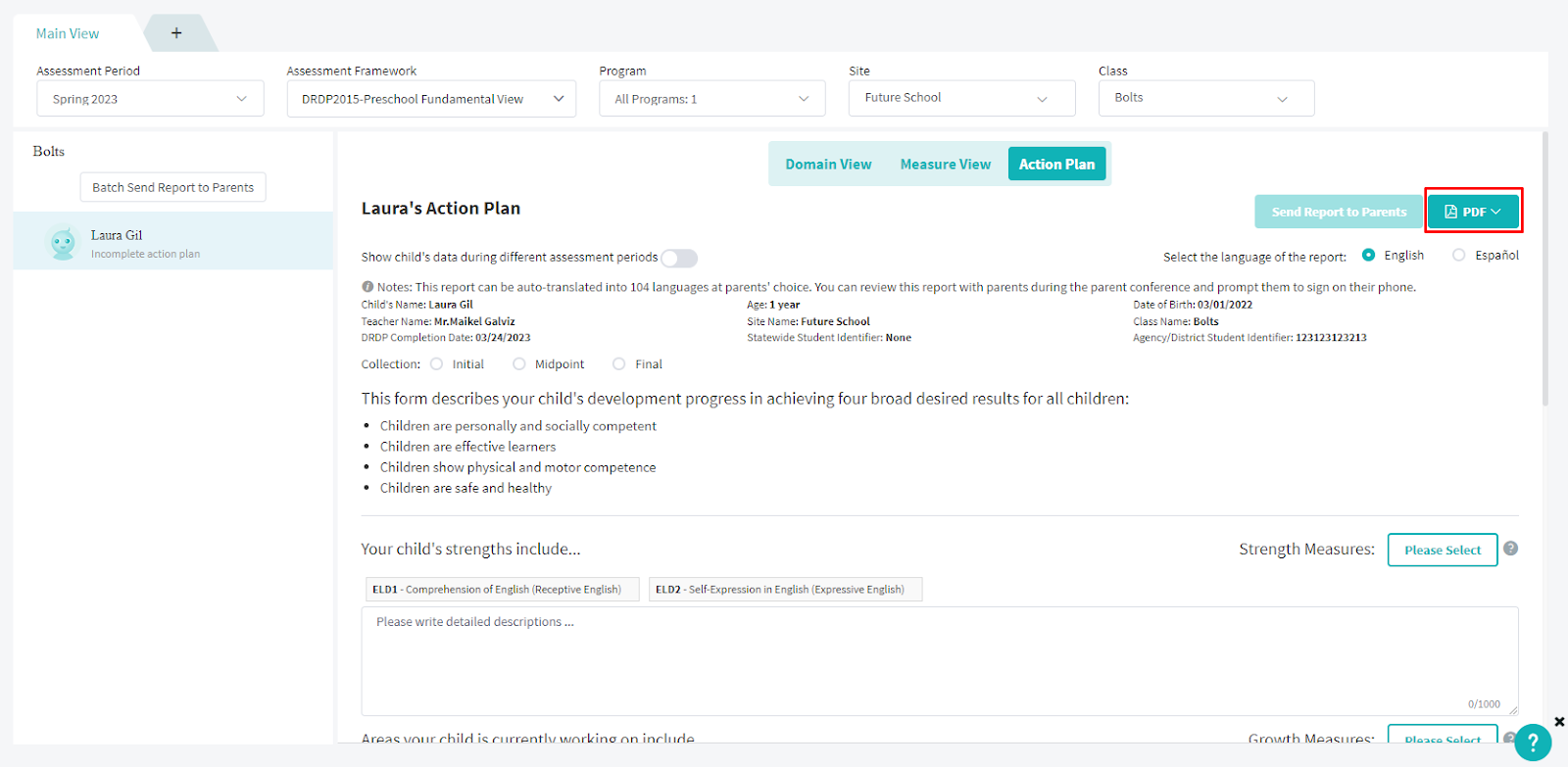Click the help question mark bubble
This screenshot has width=1568, height=767.
[x=1532, y=743]
